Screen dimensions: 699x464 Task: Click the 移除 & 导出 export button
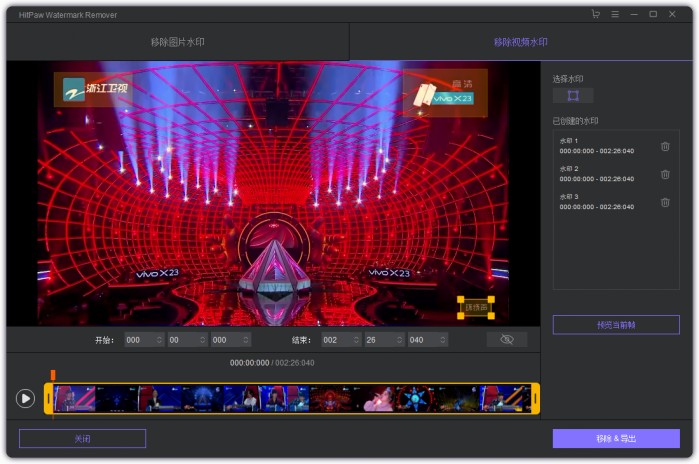pos(616,439)
